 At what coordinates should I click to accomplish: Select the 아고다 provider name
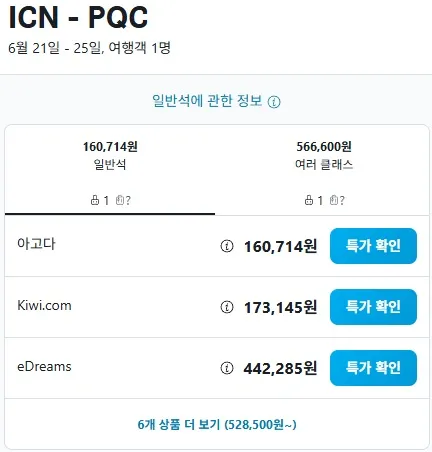click(36, 244)
